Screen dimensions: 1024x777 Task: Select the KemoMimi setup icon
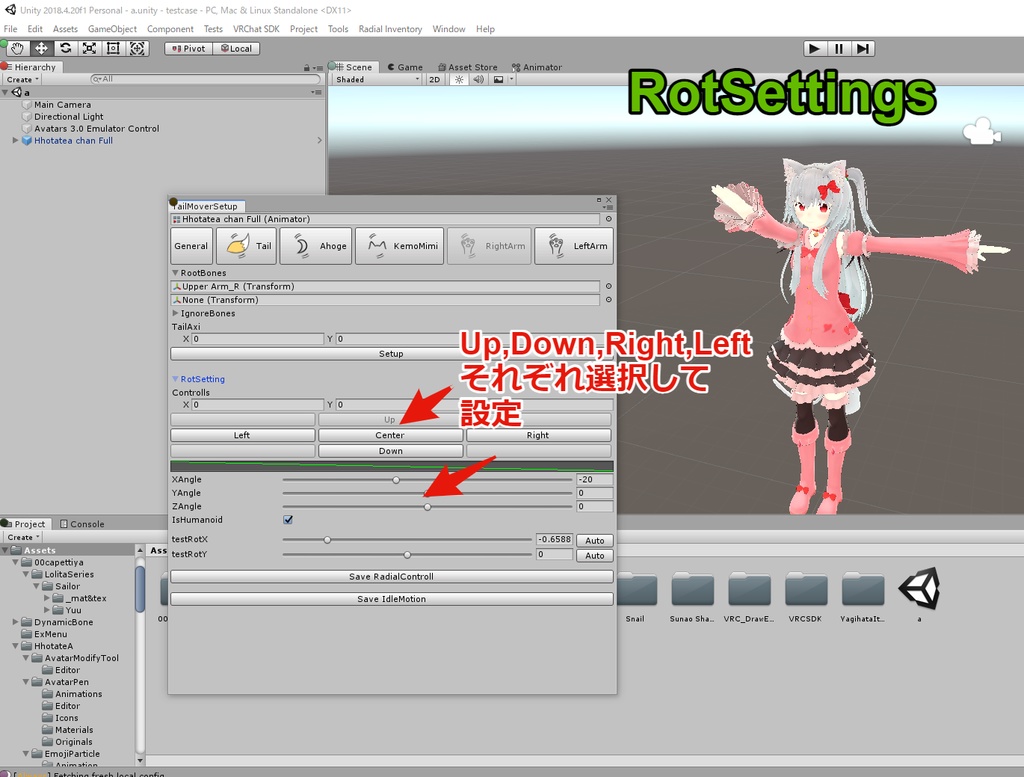point(399,246)
